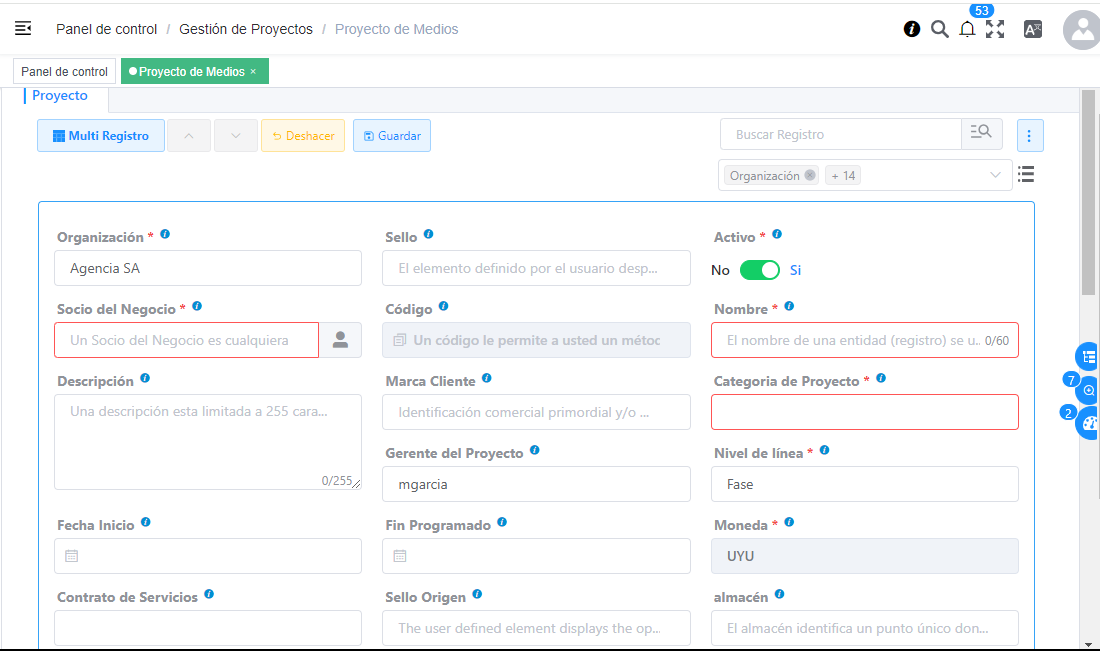Collapse the sidebar with the hamburger icon
The width and height of the screenshot is (1100, 651).
(23, 29)
